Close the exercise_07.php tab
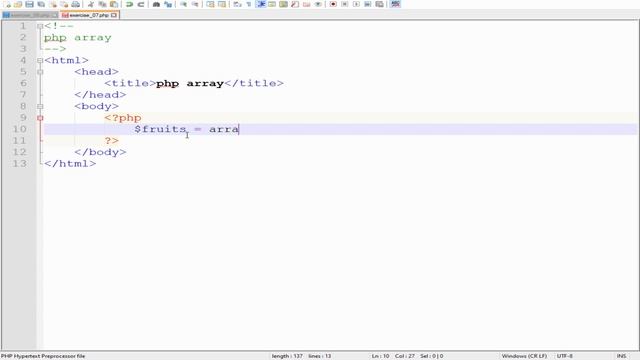This screenshot has height=360, width=640. pos(114,15)
